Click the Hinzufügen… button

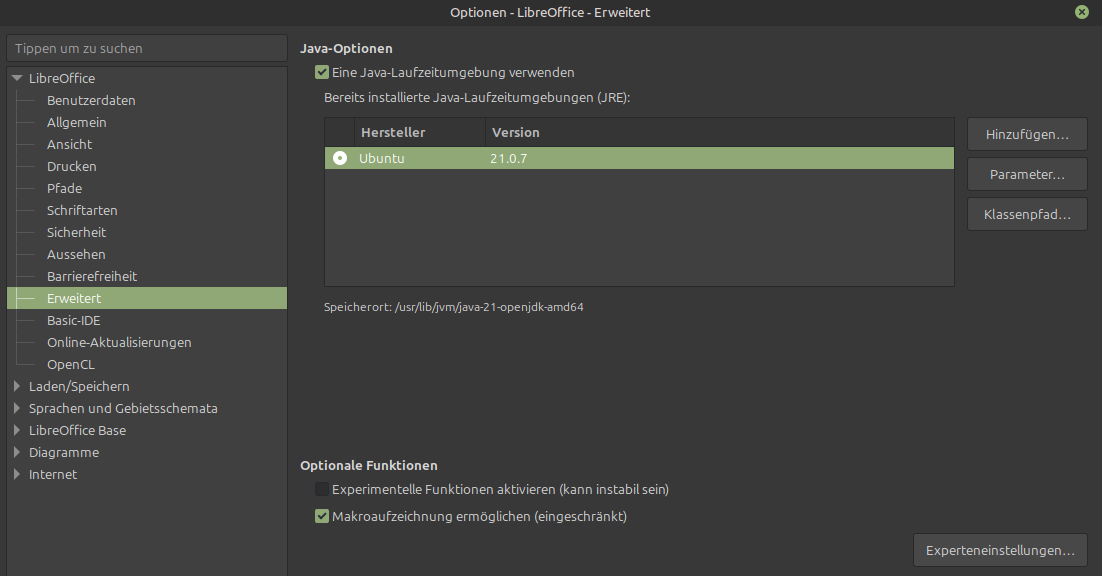1028,134
